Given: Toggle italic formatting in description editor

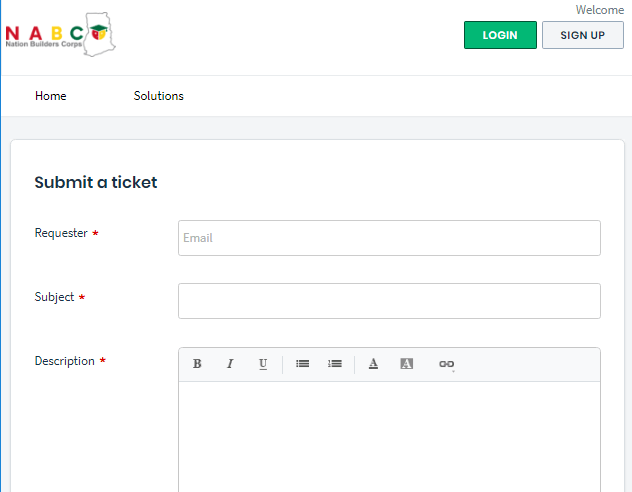Looking at the screenshot, I should pos(229,364).
